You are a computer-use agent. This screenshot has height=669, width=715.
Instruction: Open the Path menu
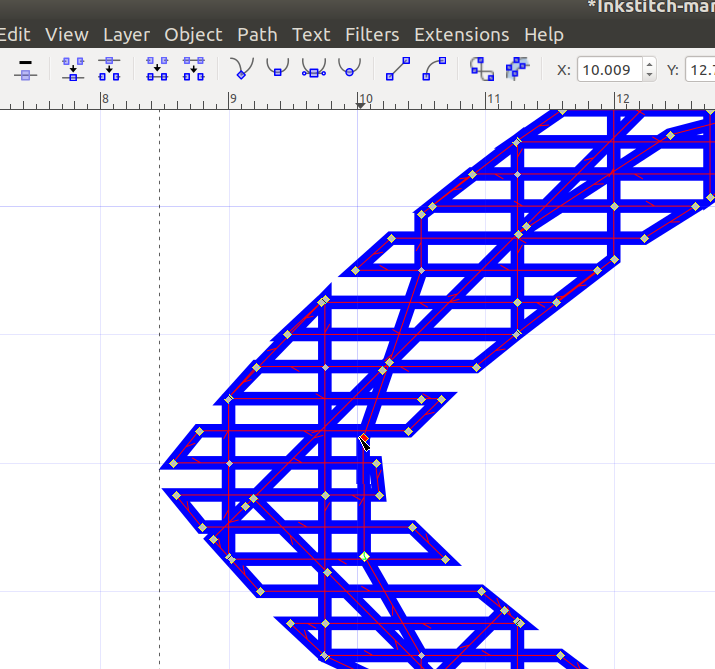pyautogui.click(x=257, y=34)
